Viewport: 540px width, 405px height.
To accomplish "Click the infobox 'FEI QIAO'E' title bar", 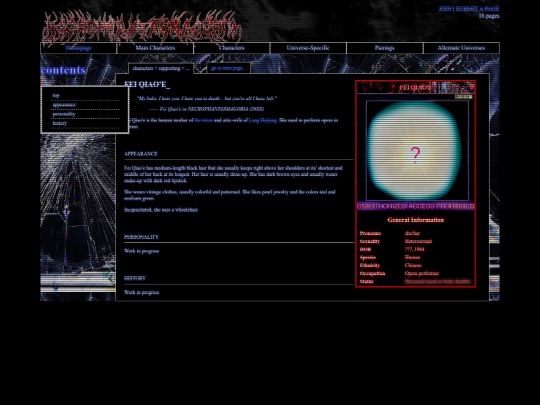I will (416, 87).
